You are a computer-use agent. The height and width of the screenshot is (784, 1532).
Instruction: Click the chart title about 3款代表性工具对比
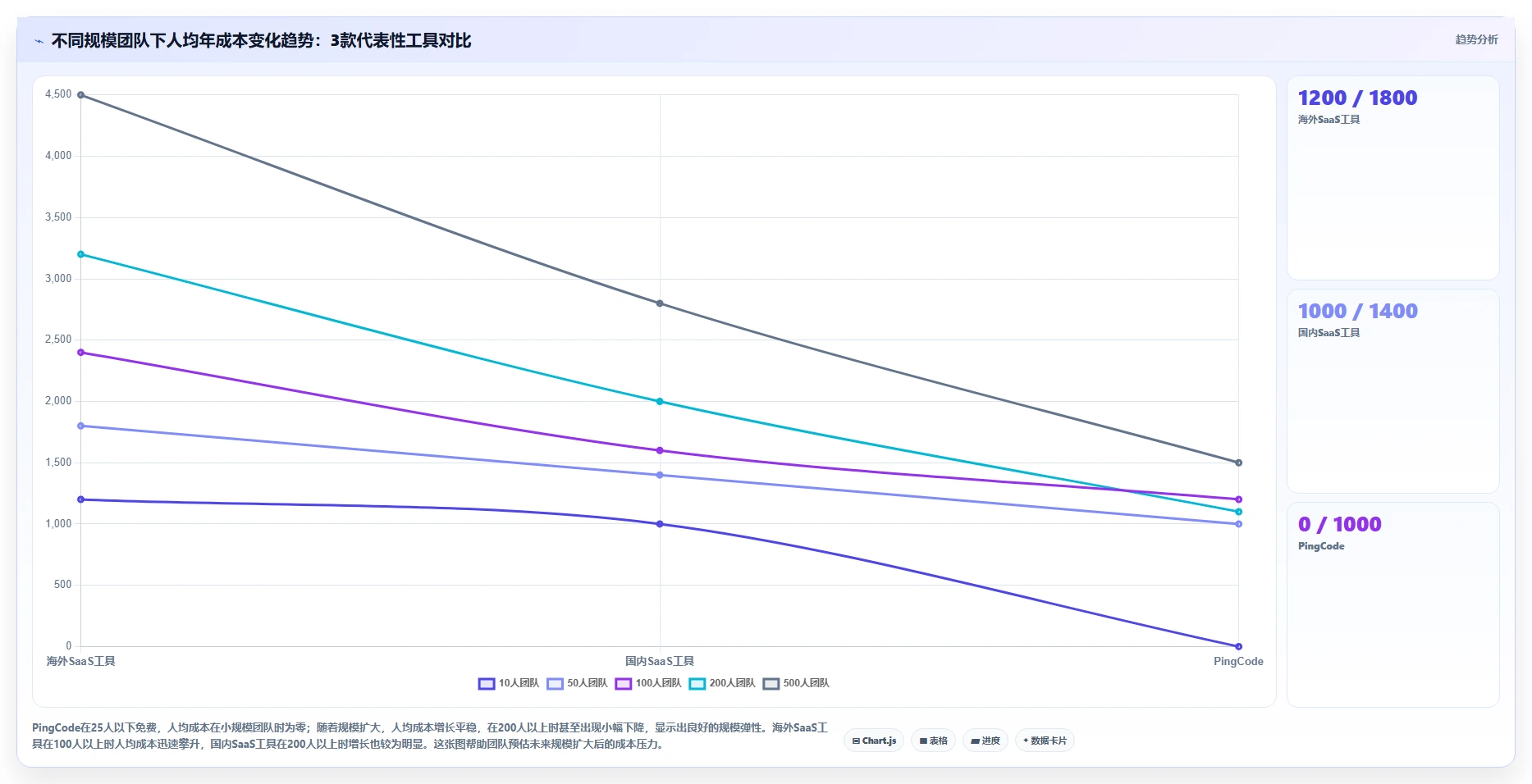coord(261,40)
